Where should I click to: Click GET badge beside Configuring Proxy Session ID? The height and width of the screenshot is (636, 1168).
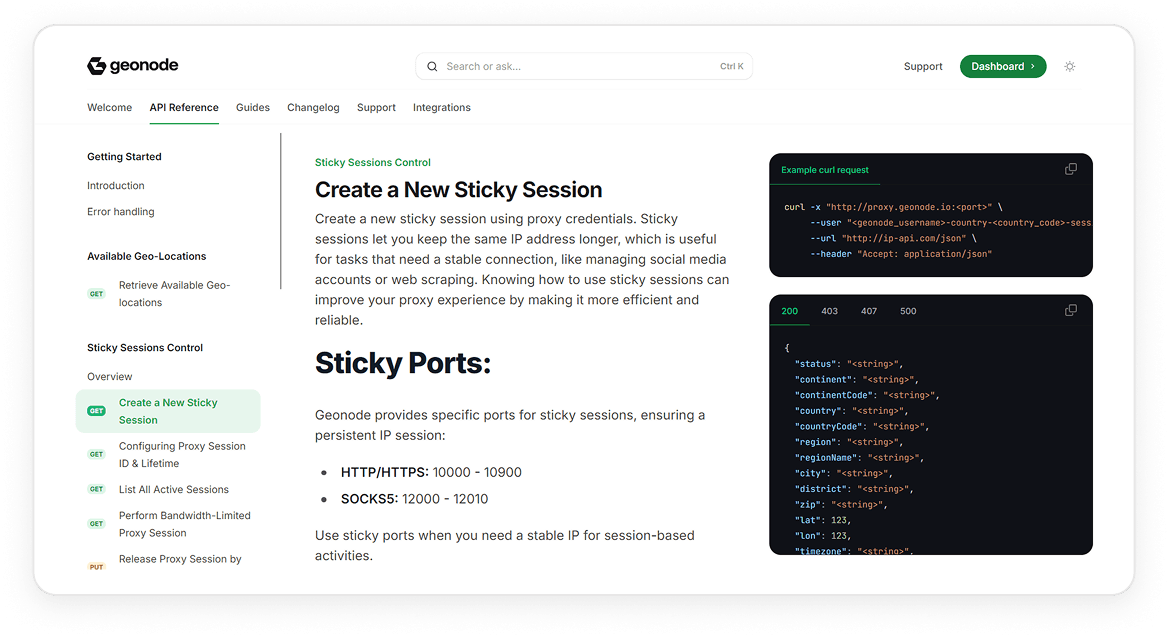coord(97,454)
